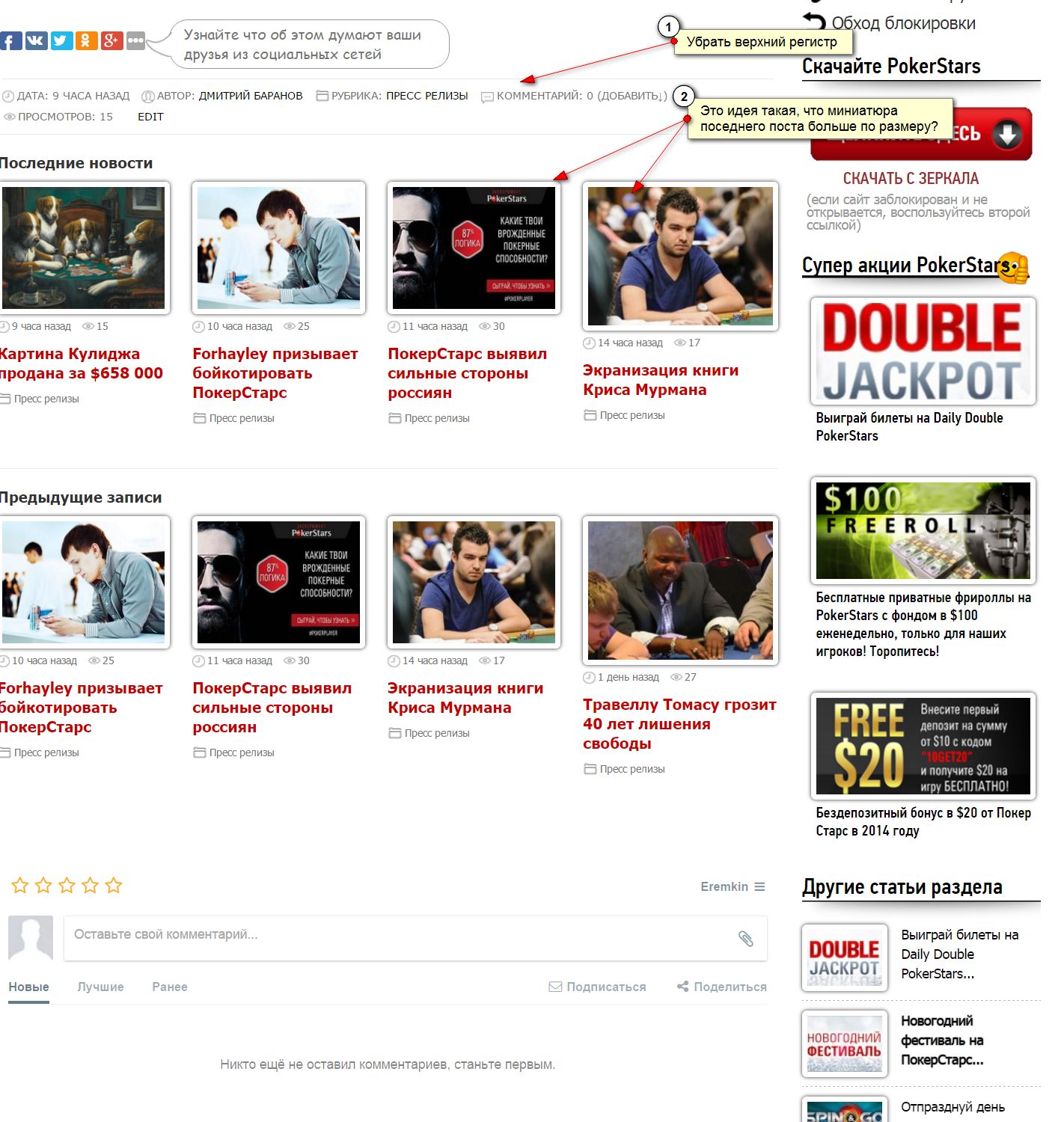Open Экранизация книги article under Последние новости

pyautogui.click(x=661, y=380)
